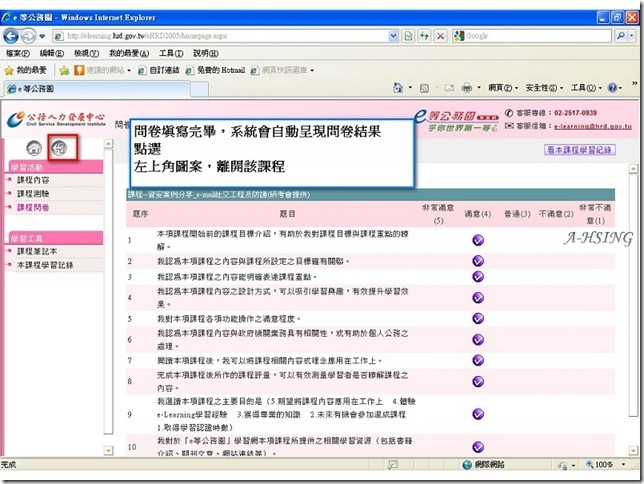The height and width of the screenshot is (484, 644).
Task: Click the favorites star 我的最愛 button
Action: (25, 70)
